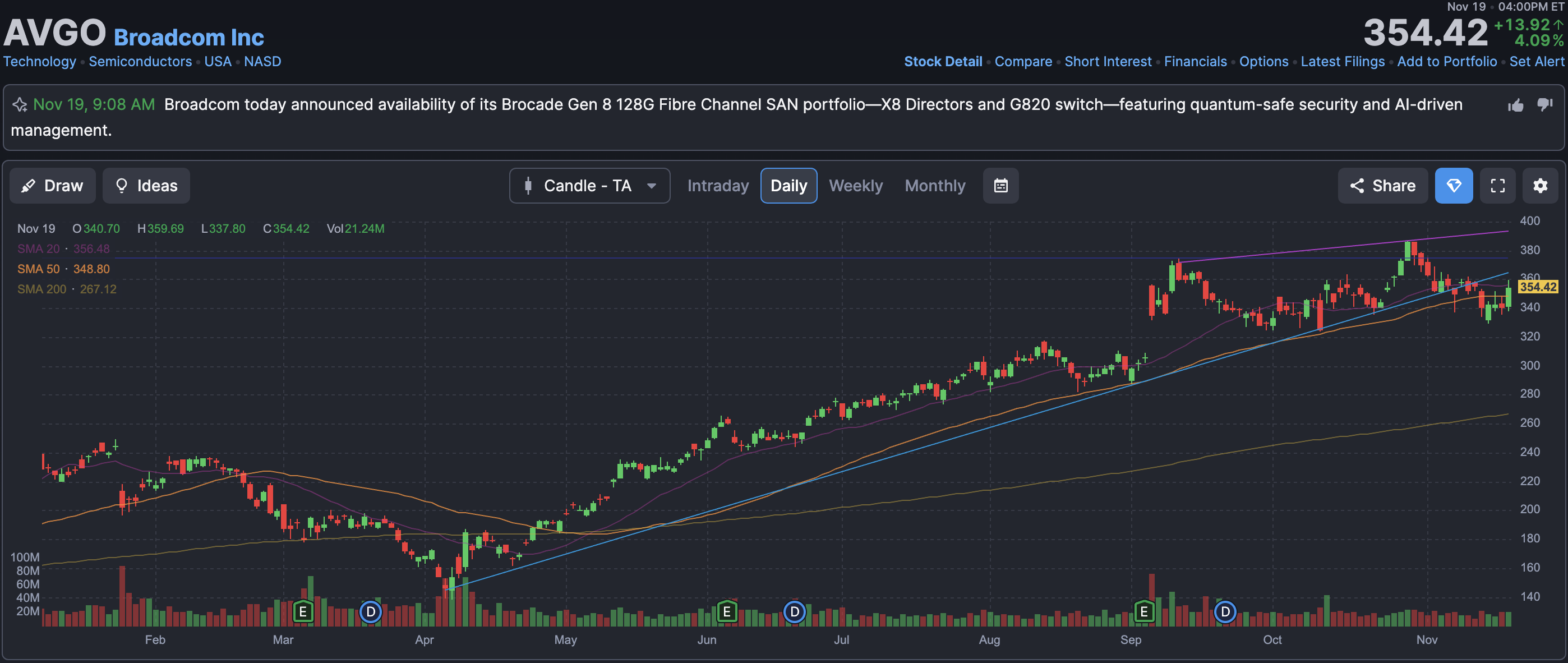Image resolution: width=1568 pixels, height=663 pixels.
Task: Click the June earnings E marker
Action: pos(727,611)
